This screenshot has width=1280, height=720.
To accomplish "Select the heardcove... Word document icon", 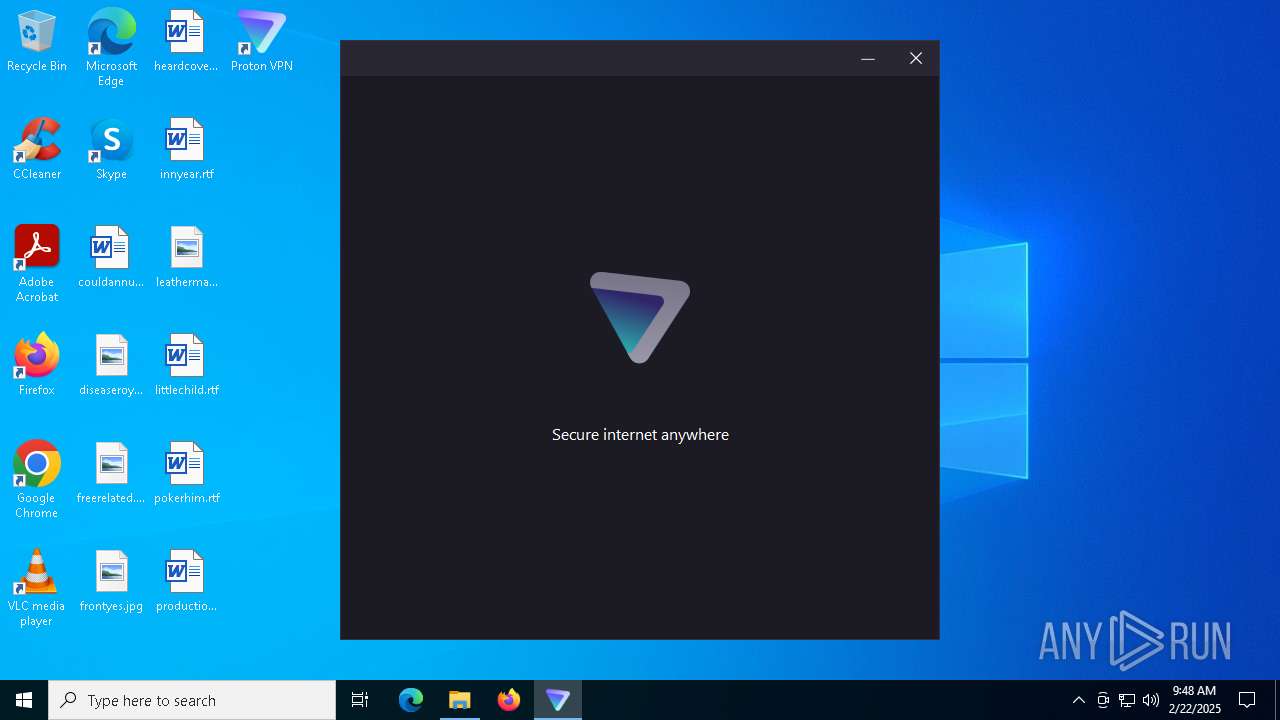I will click(x=186, y=41).
